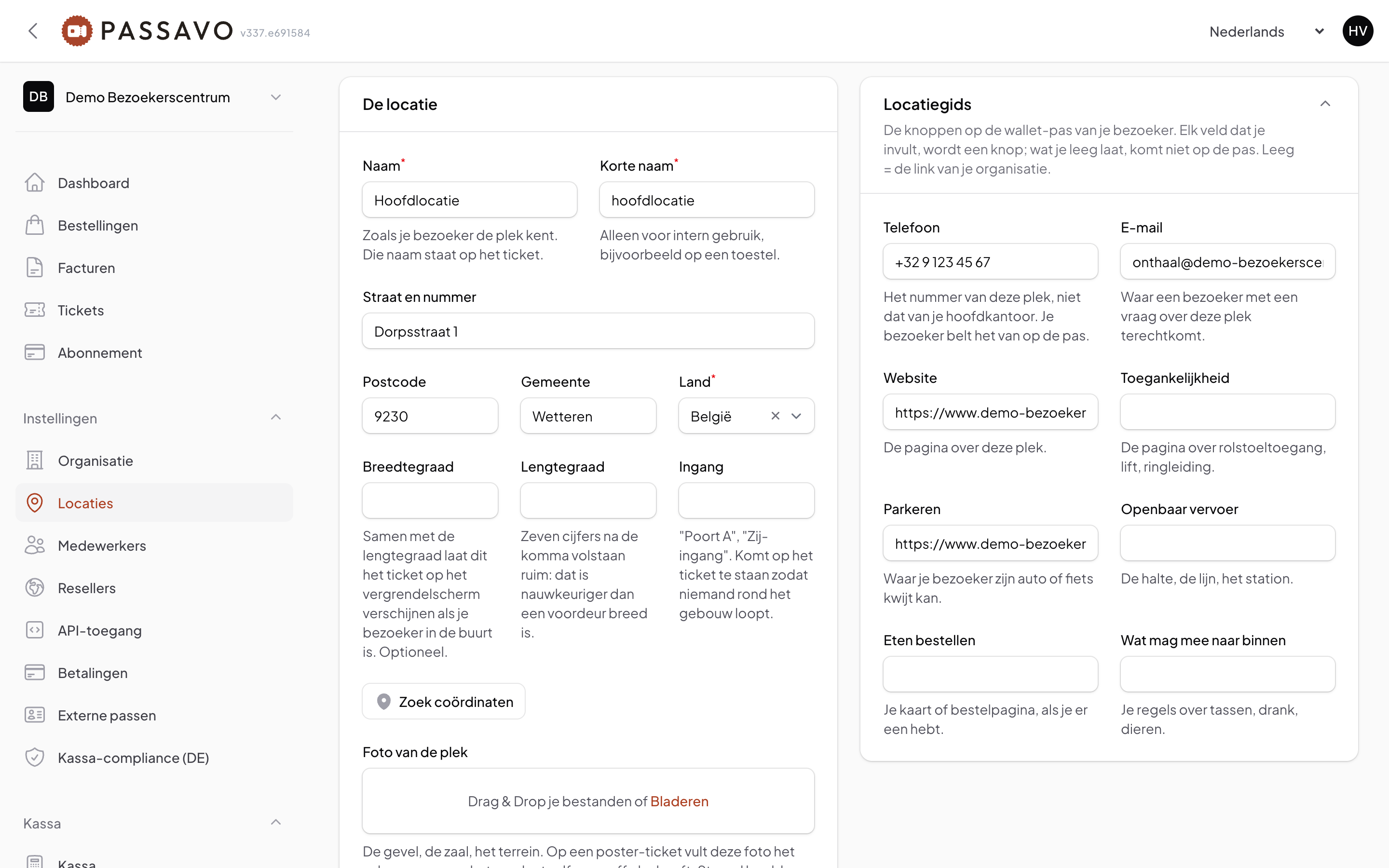1389x868 pixels.
Task: Click the De locatie heading
Action: point(400,105)
